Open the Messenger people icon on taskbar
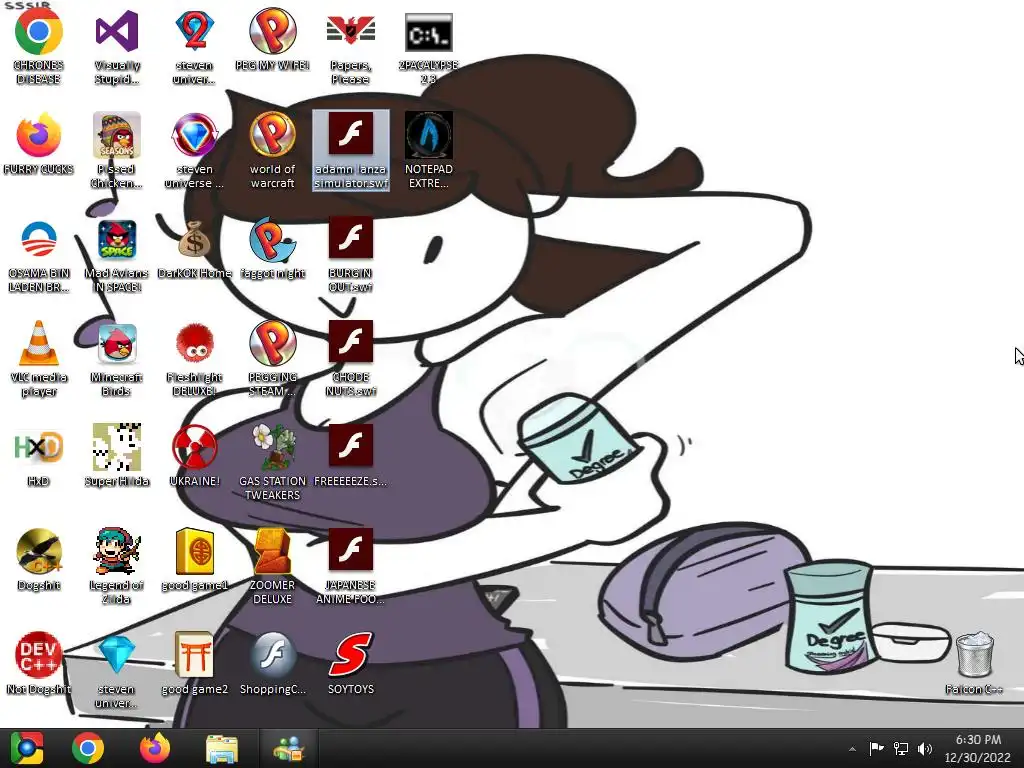 click(x=289, y=748)
